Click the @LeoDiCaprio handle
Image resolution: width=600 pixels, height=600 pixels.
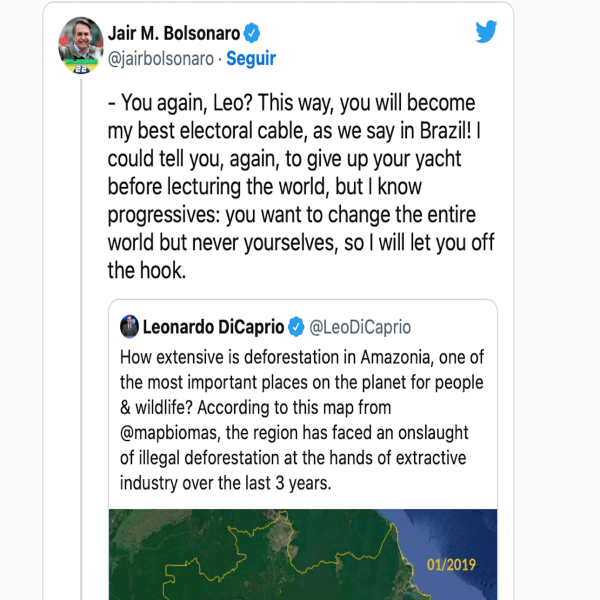(x=360, y=327)
